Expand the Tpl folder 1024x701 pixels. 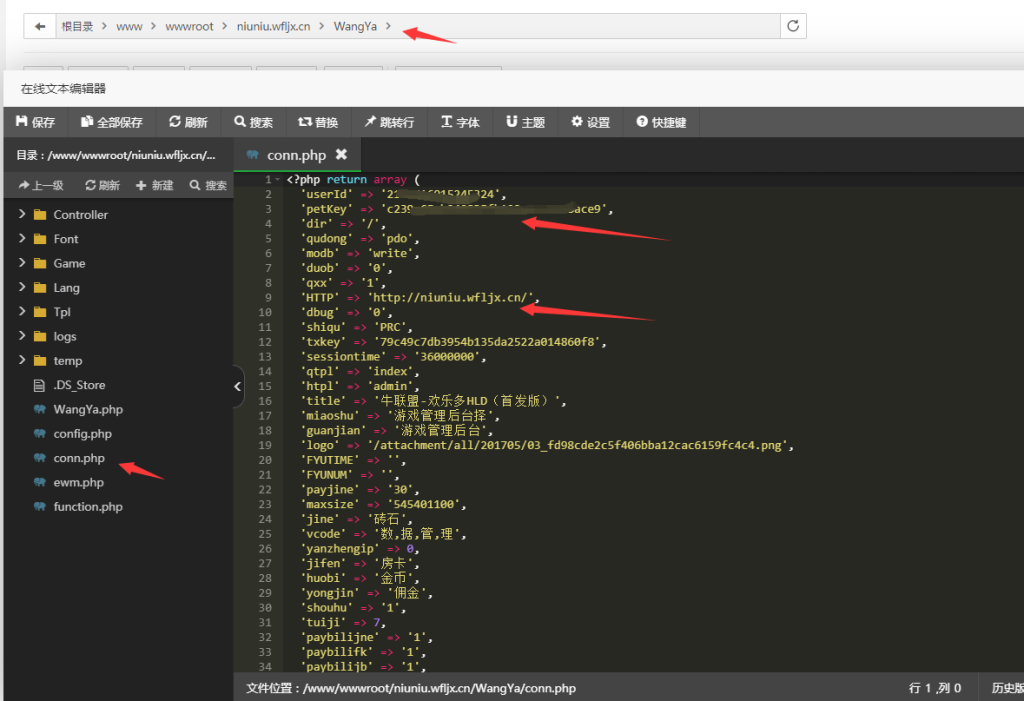[x=22, y=311]
